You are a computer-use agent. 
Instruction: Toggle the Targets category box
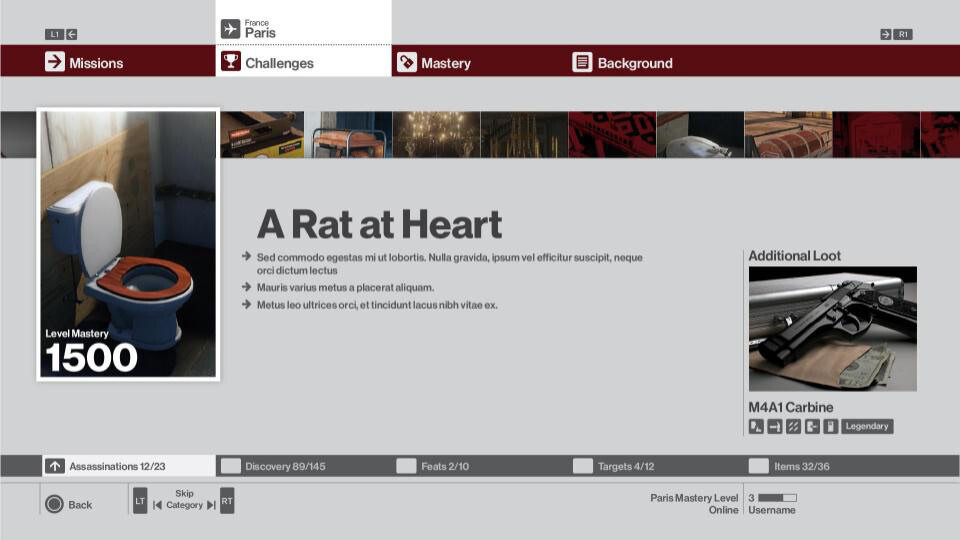pos(583,466)
